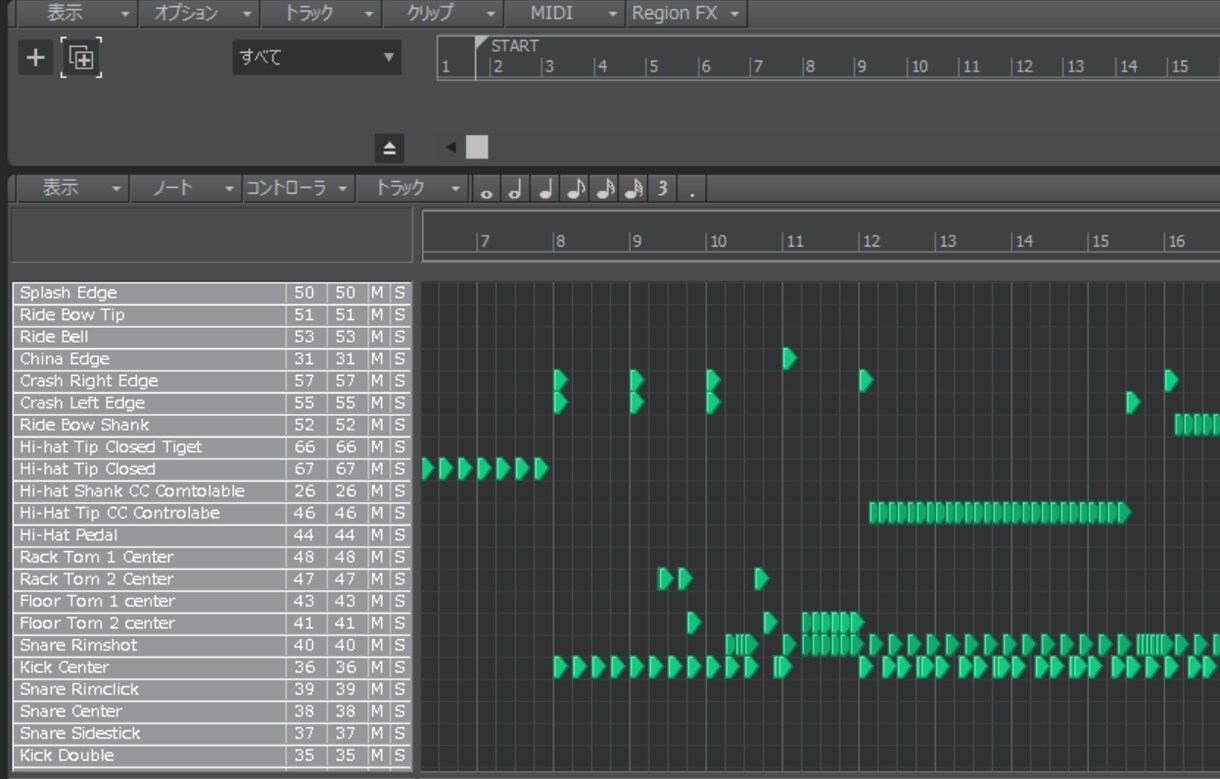Select the 'Snare Center' drum name

coord(71,711)
